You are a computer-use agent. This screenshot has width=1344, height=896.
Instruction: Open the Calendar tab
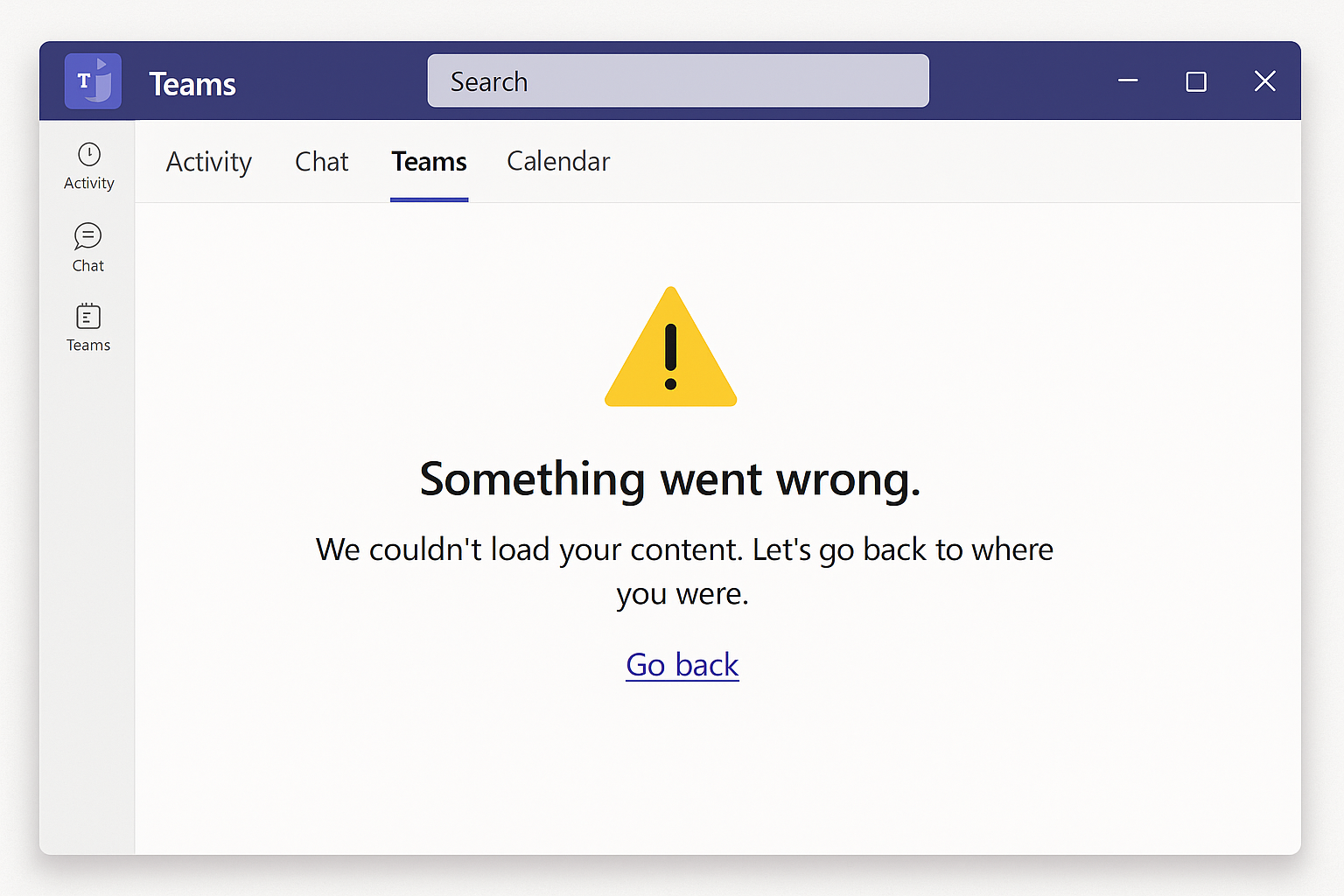[x=558, y=161]
